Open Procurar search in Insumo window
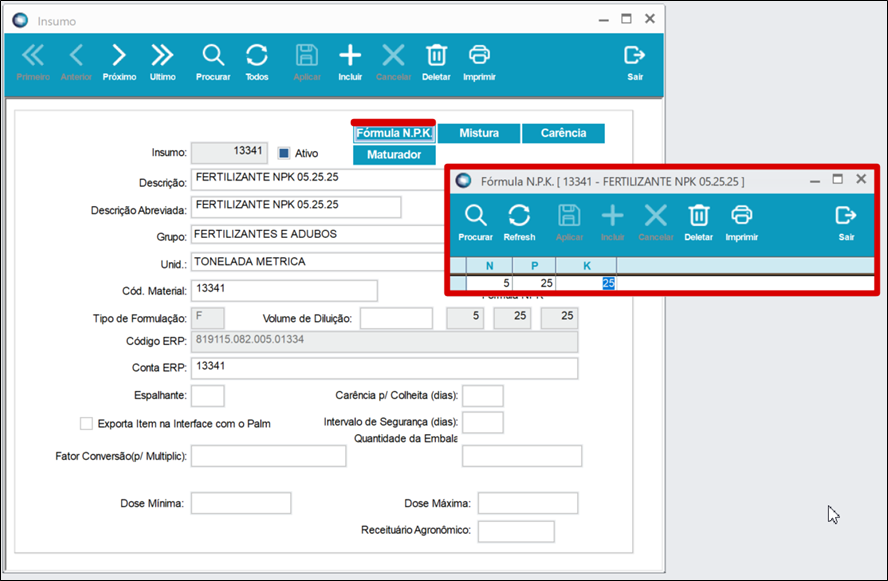 (213, 62)
